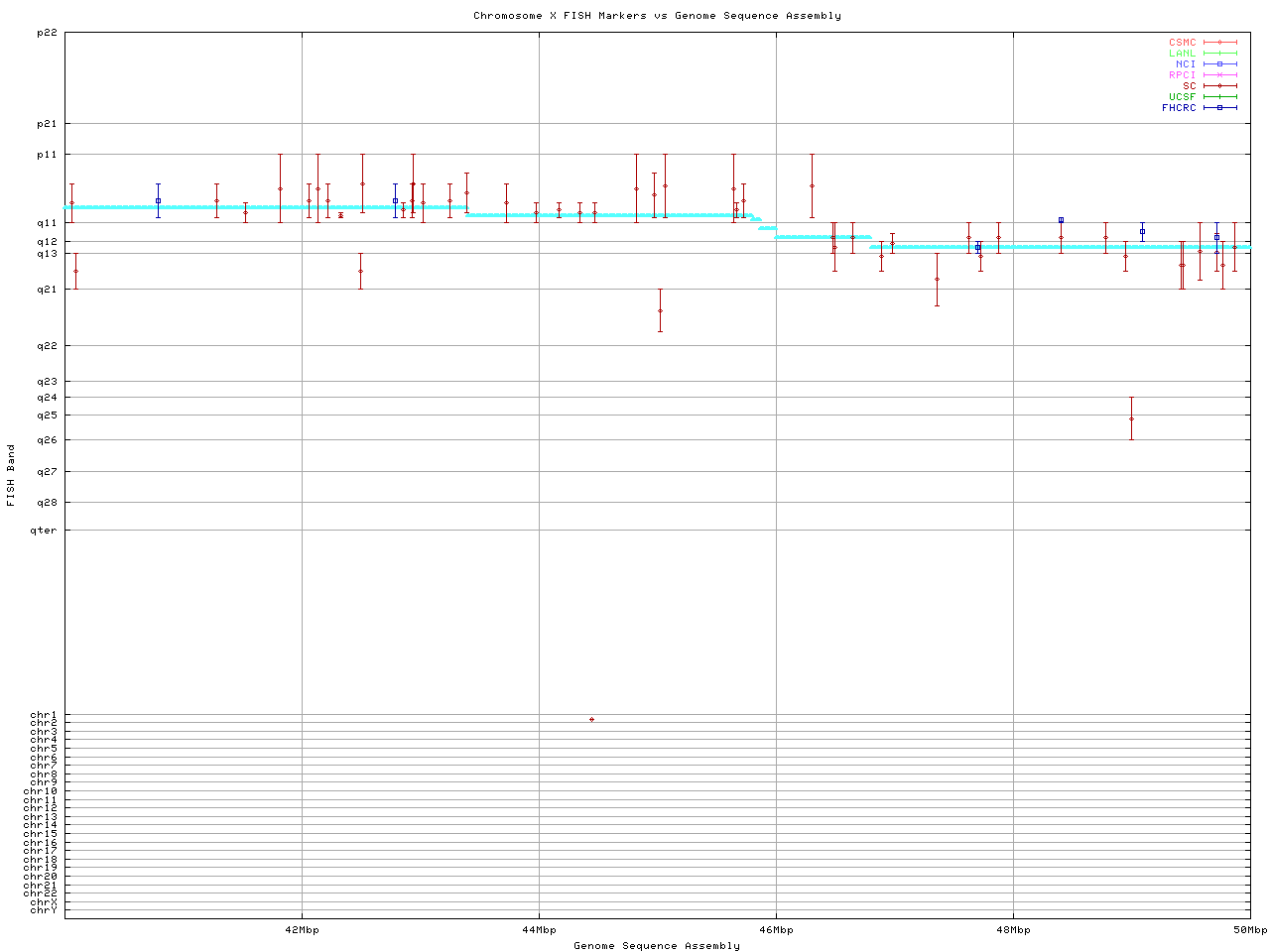This screenshot has height=952, width=1270.
Task: Click the CSMC legend marker symbol
Action: coord(1219,43)
